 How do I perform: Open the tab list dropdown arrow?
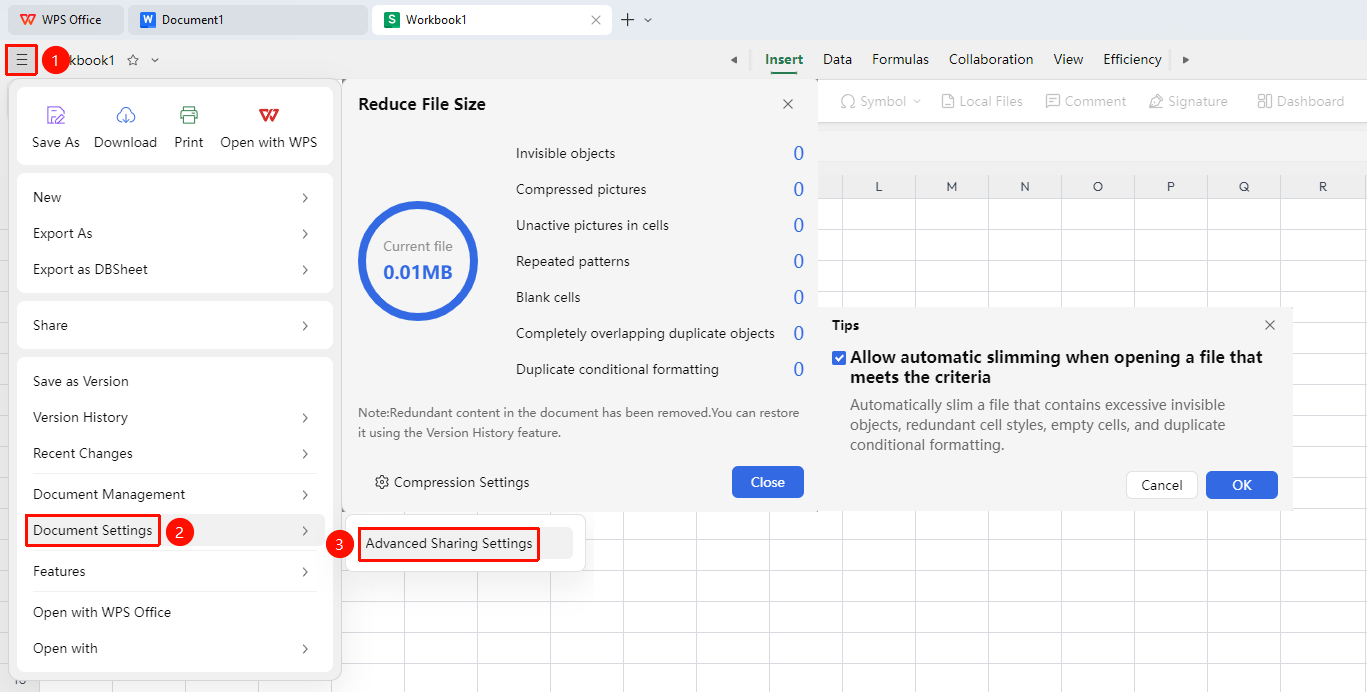click(648, 20)
